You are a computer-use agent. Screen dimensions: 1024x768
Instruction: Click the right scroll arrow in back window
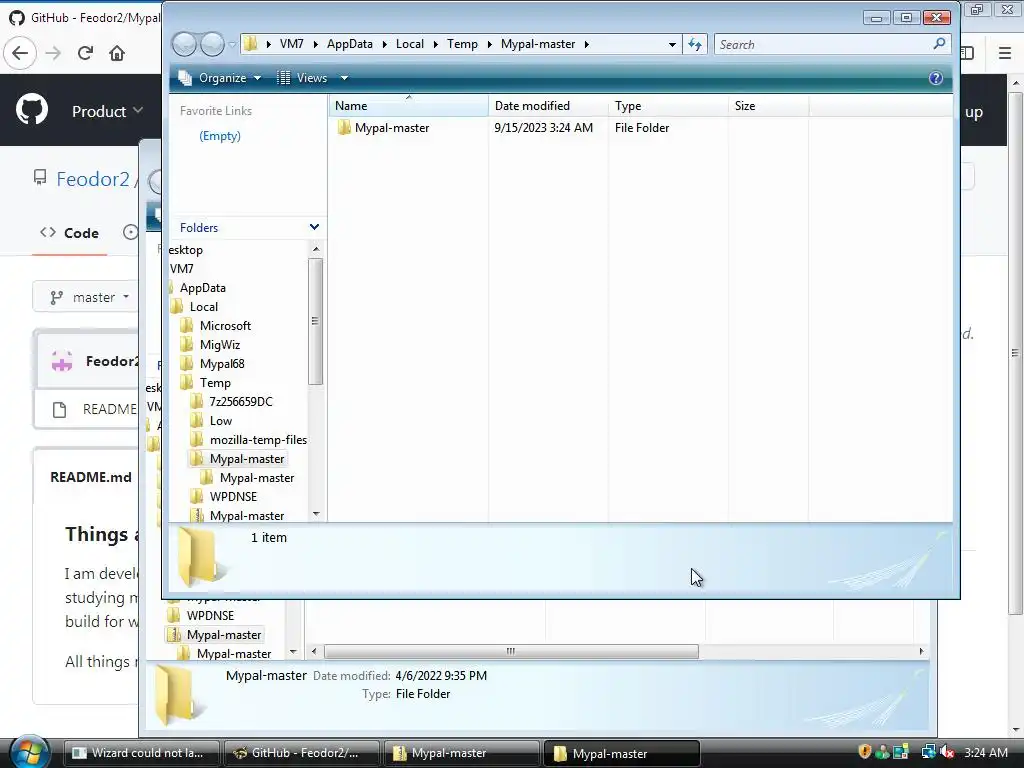click(921, 651)
